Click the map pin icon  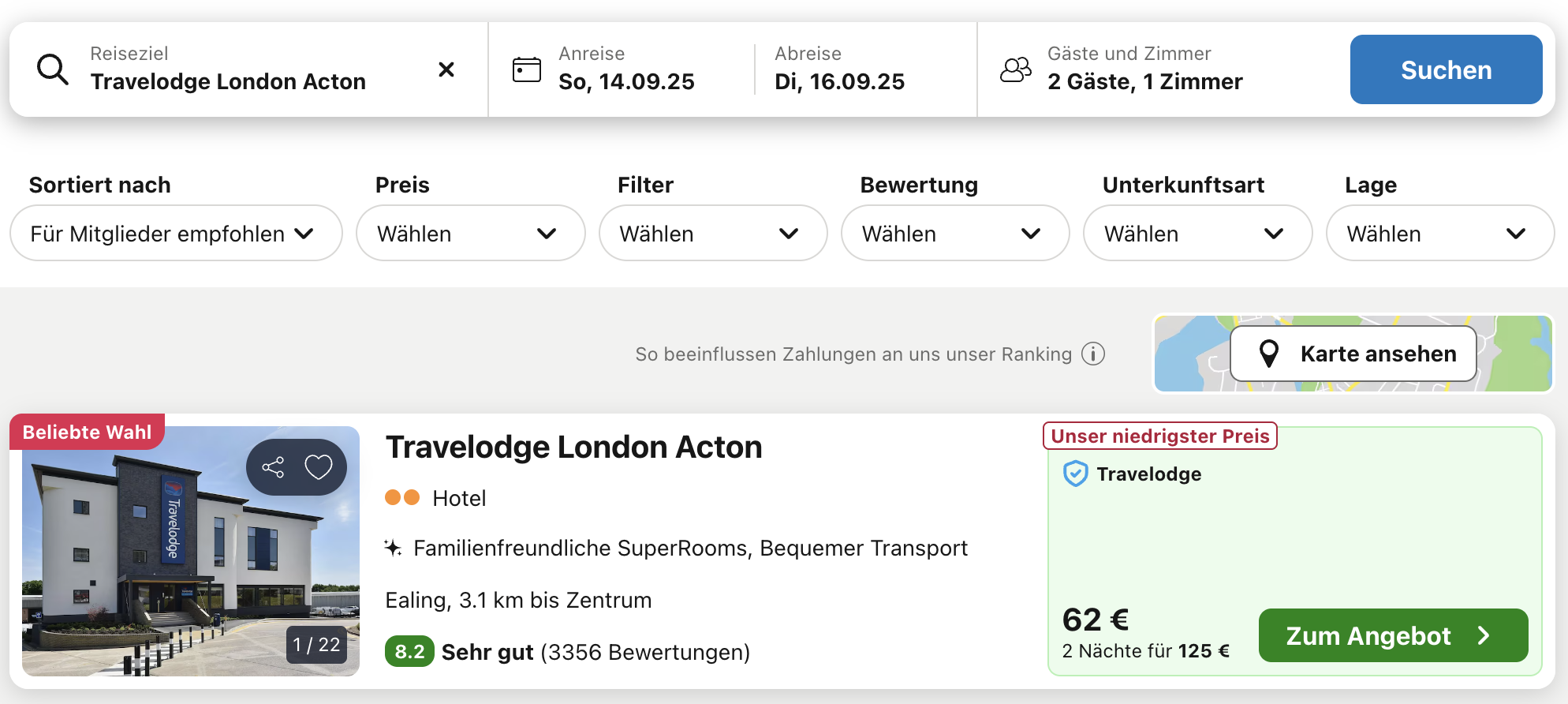tap(1269, 354)
